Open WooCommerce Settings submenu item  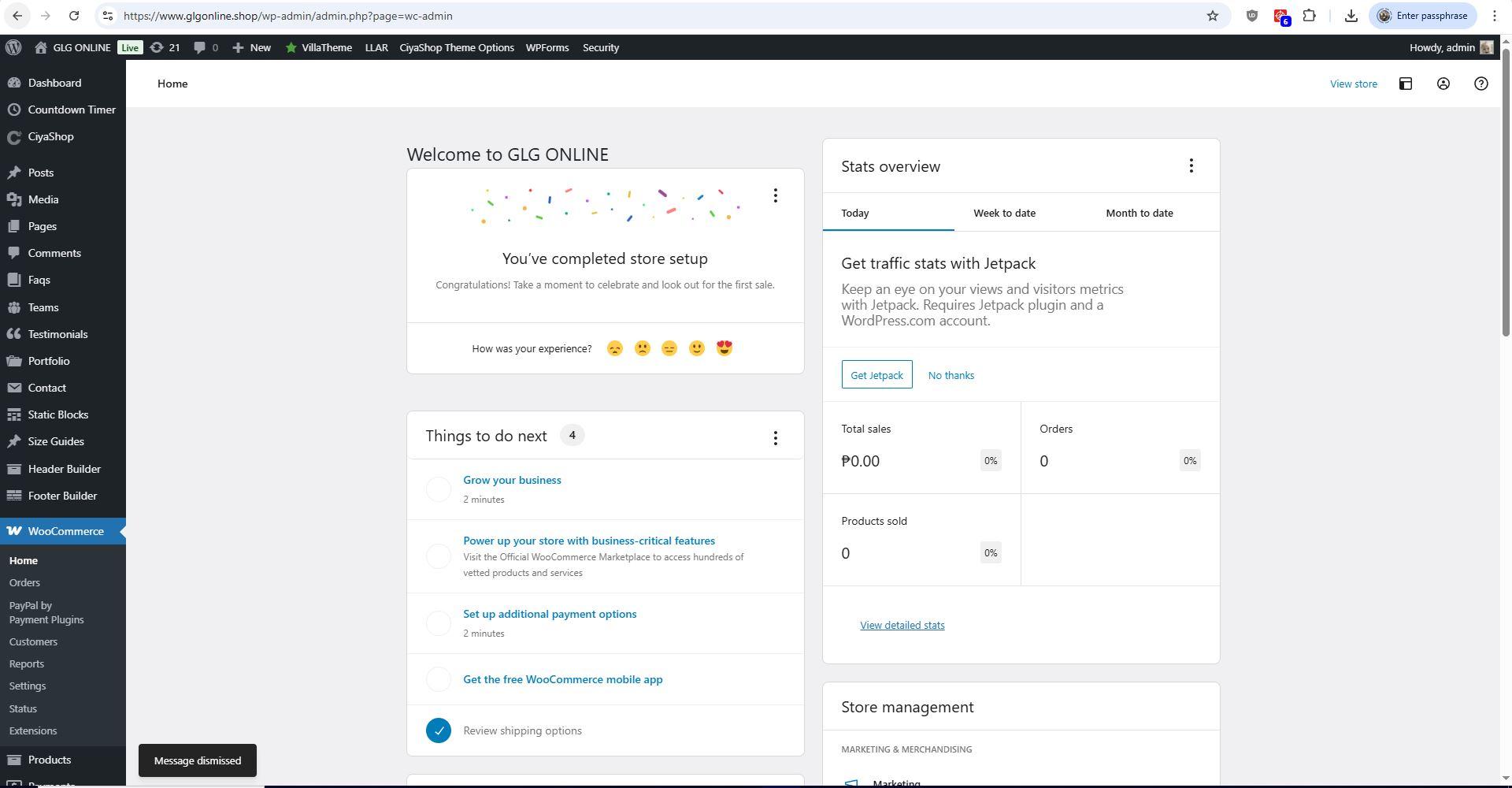28,686
